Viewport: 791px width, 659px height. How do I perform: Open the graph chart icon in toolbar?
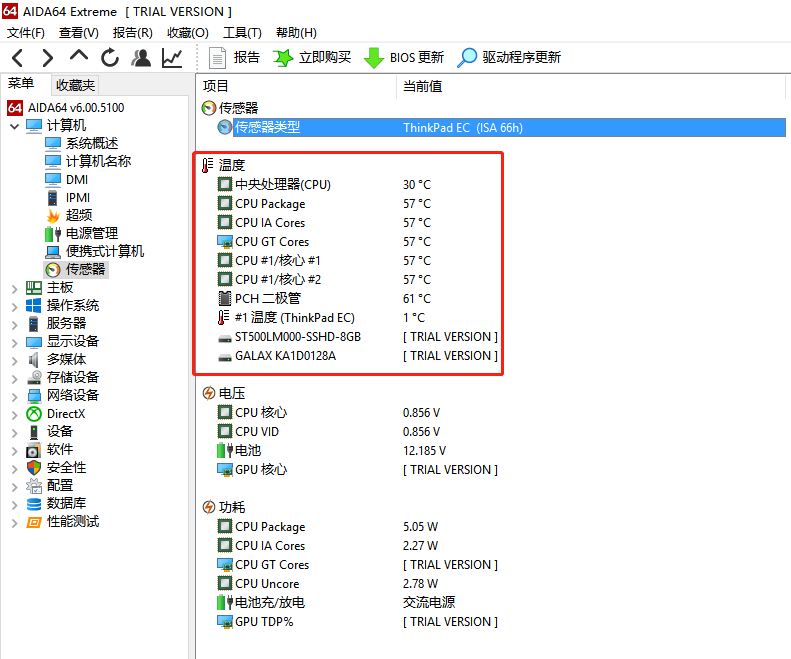[172, 58]
